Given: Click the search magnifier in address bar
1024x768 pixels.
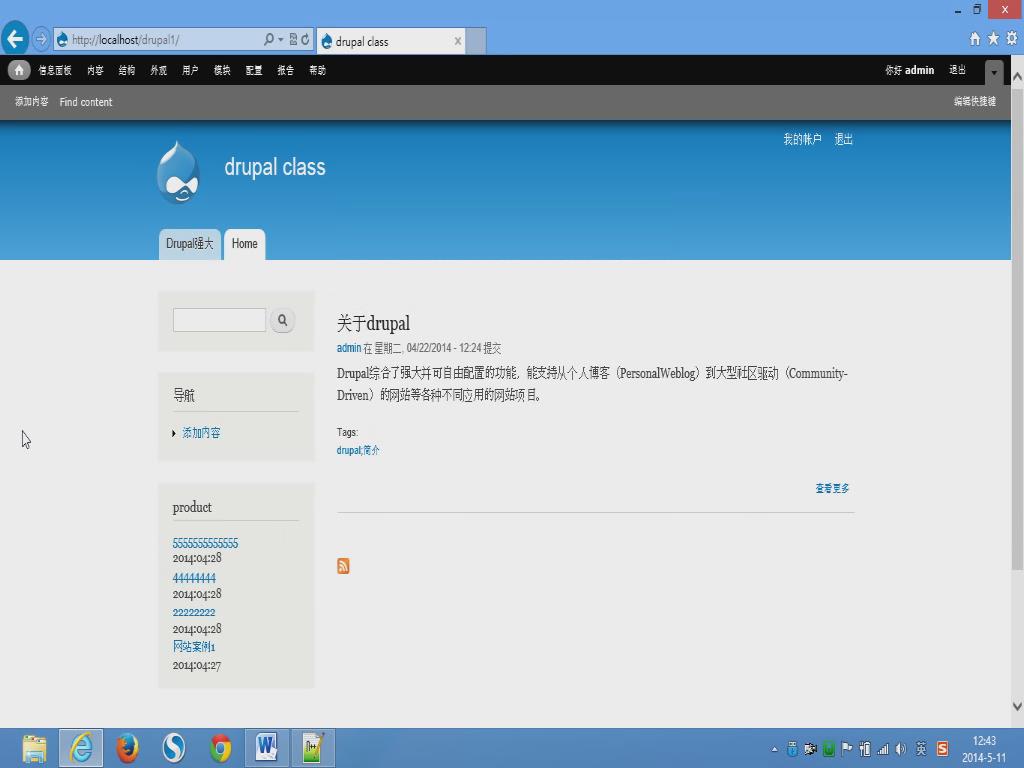Looking at the screenshot, I should pos(268,39).
